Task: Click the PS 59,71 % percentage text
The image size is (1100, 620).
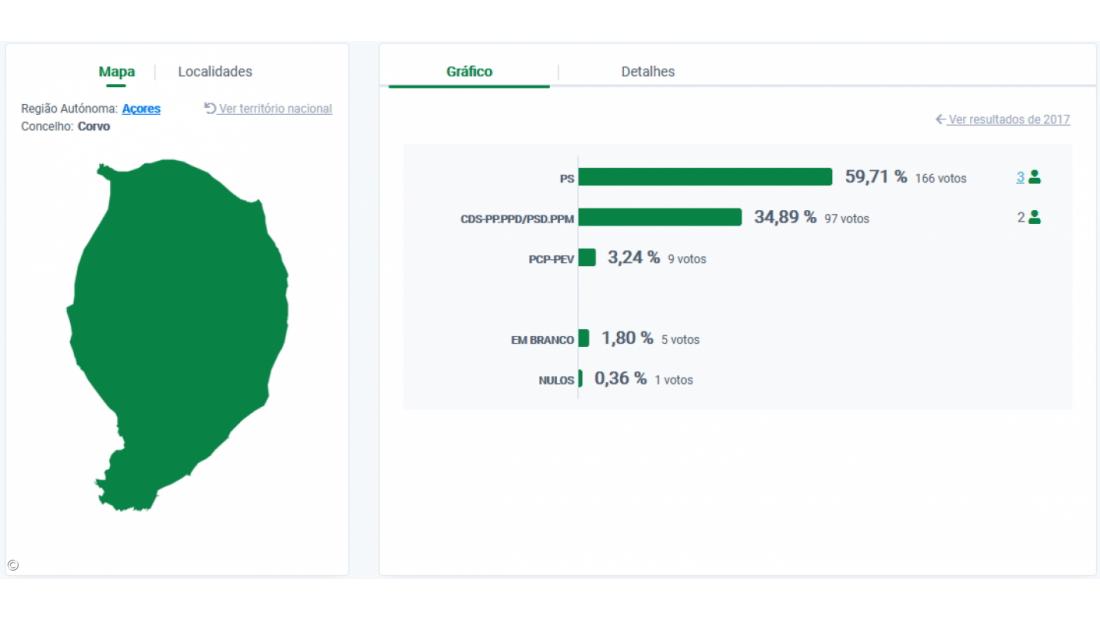Action: [x=876, y=177]
